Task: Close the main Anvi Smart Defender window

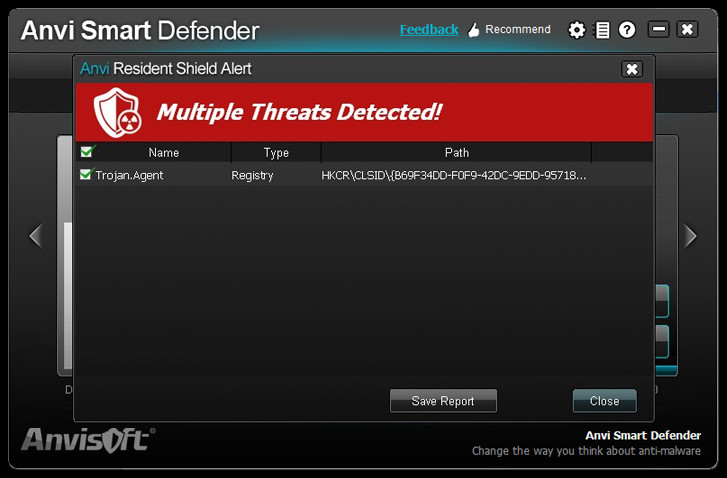Action: click(x=687, y=30)
